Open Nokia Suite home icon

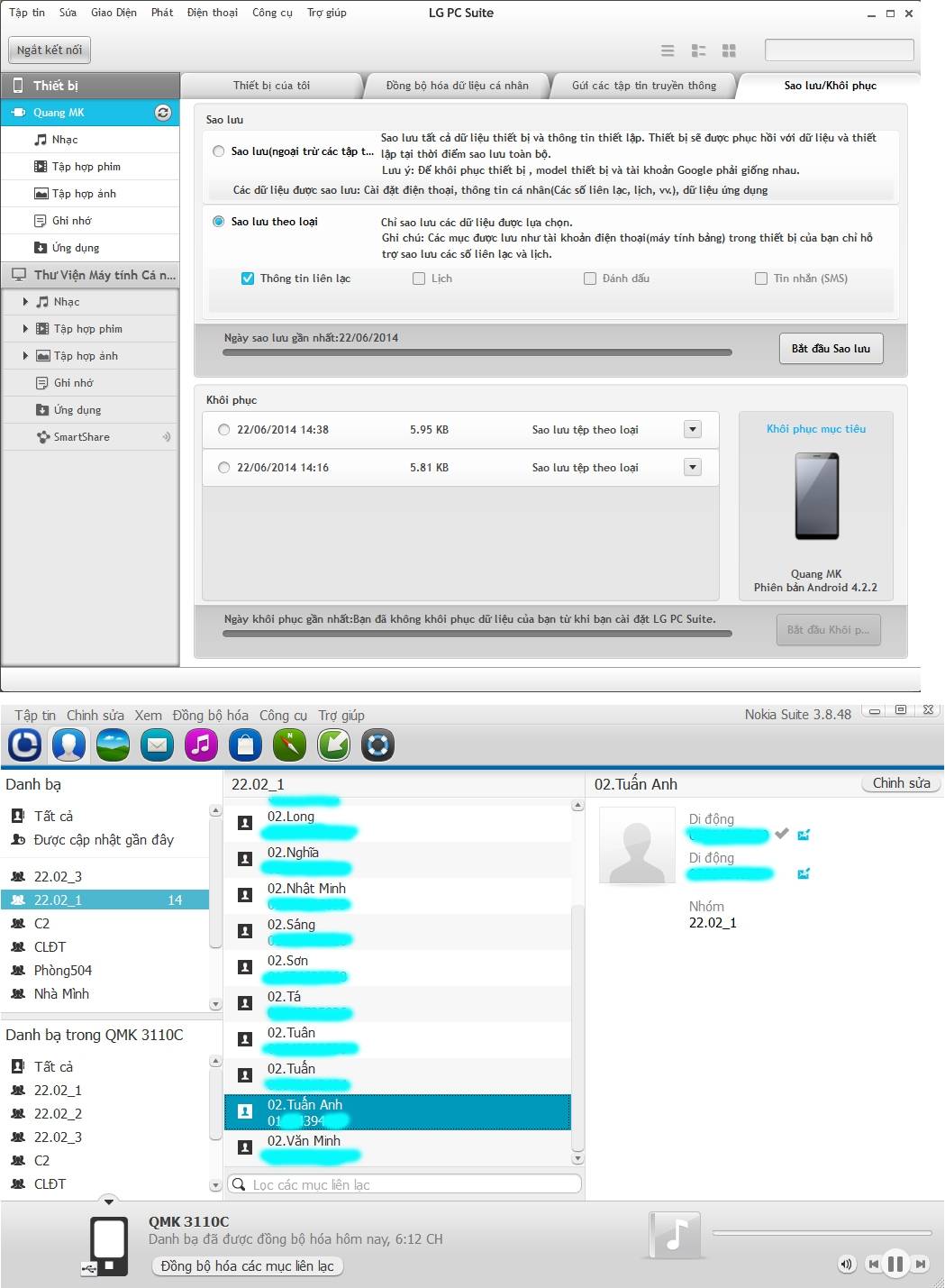click(x=24, y=744)
